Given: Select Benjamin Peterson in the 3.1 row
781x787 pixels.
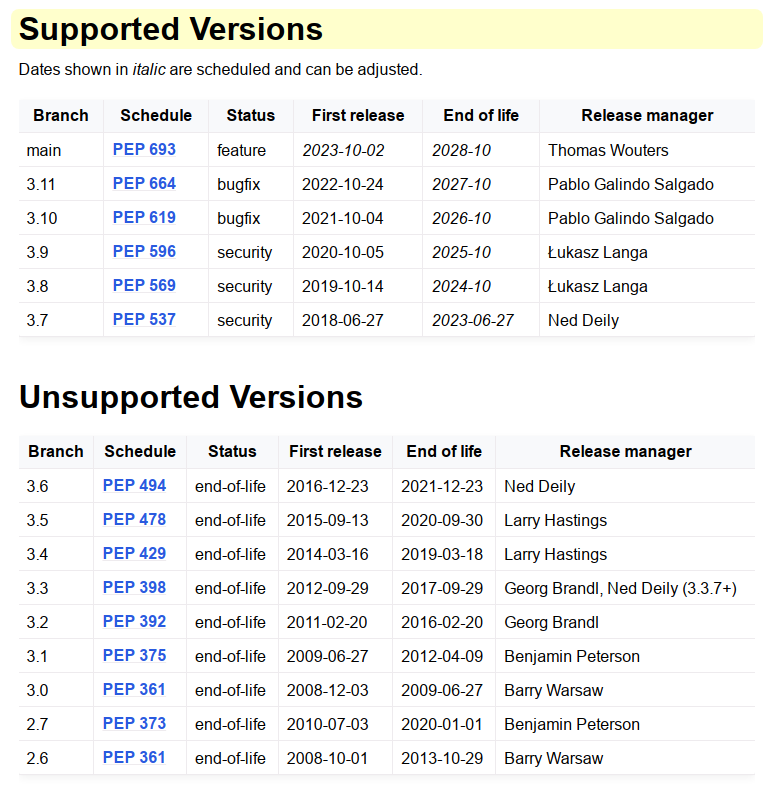Looking at the screenshot, I should [572, 656].
